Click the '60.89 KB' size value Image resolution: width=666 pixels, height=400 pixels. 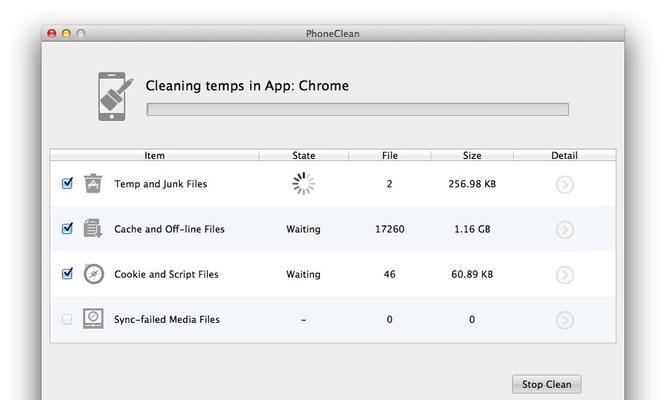click(x=472, y=274)
